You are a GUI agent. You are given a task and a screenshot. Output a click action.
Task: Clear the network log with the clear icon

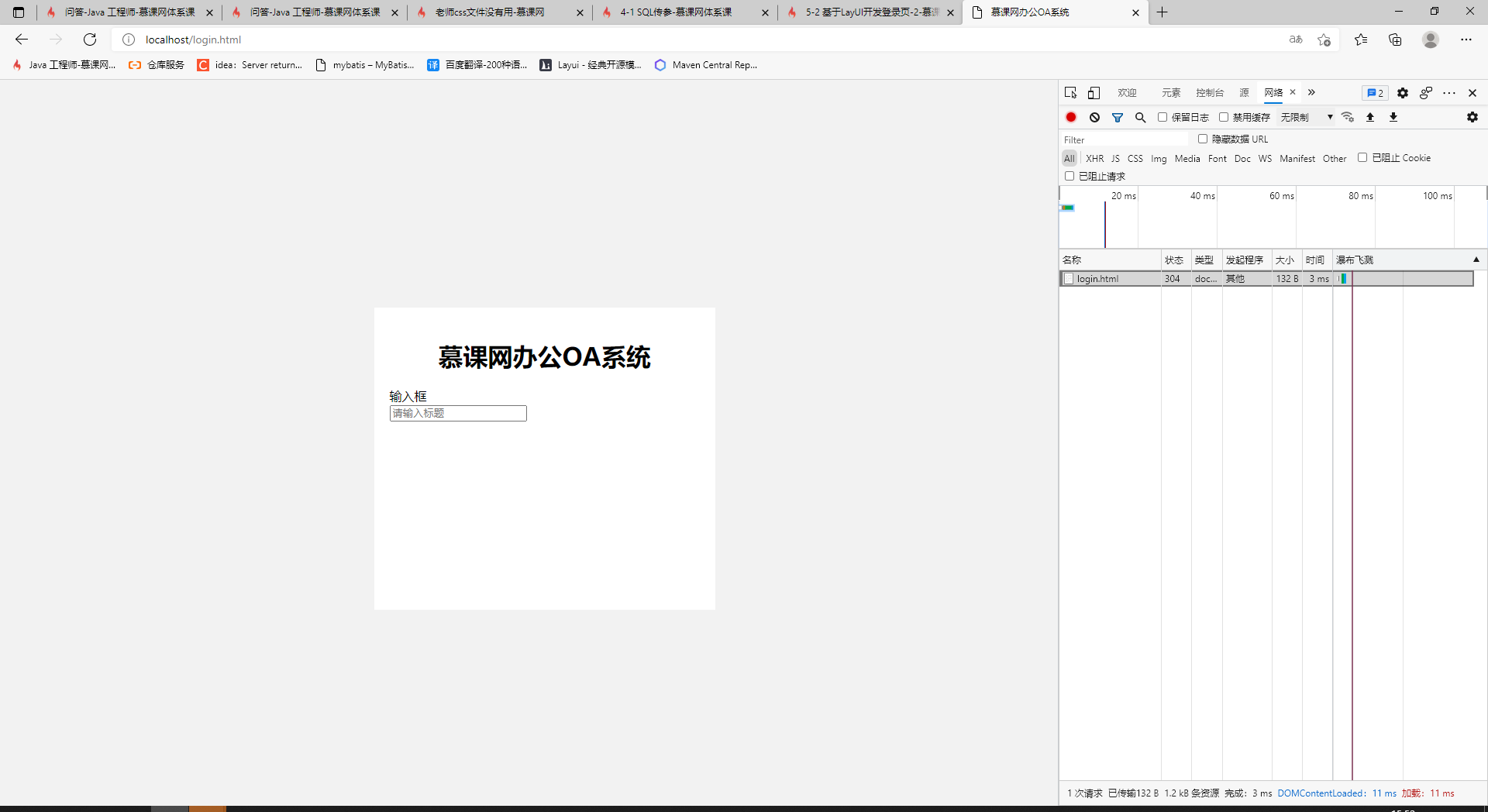[x=1094, y=117]
